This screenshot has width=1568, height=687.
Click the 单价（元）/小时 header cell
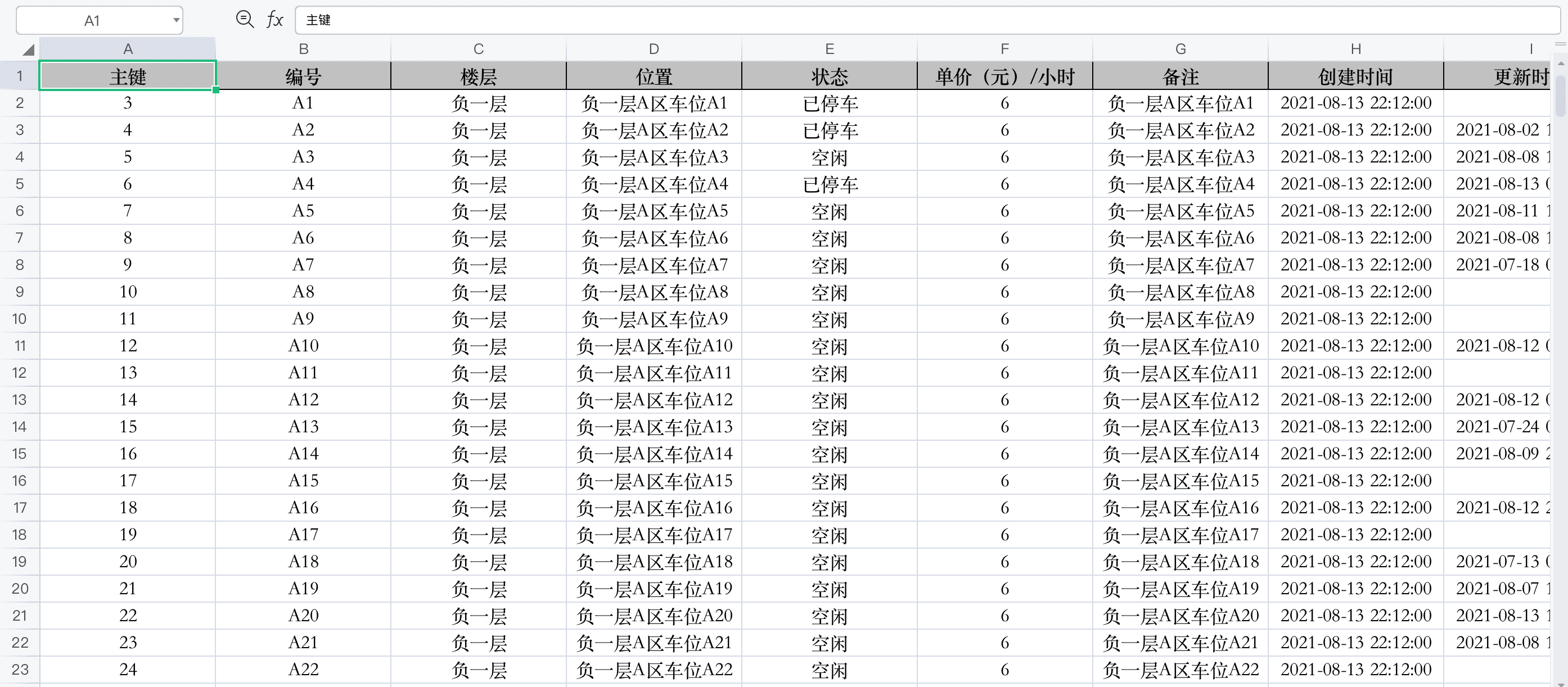point(1004,76)
